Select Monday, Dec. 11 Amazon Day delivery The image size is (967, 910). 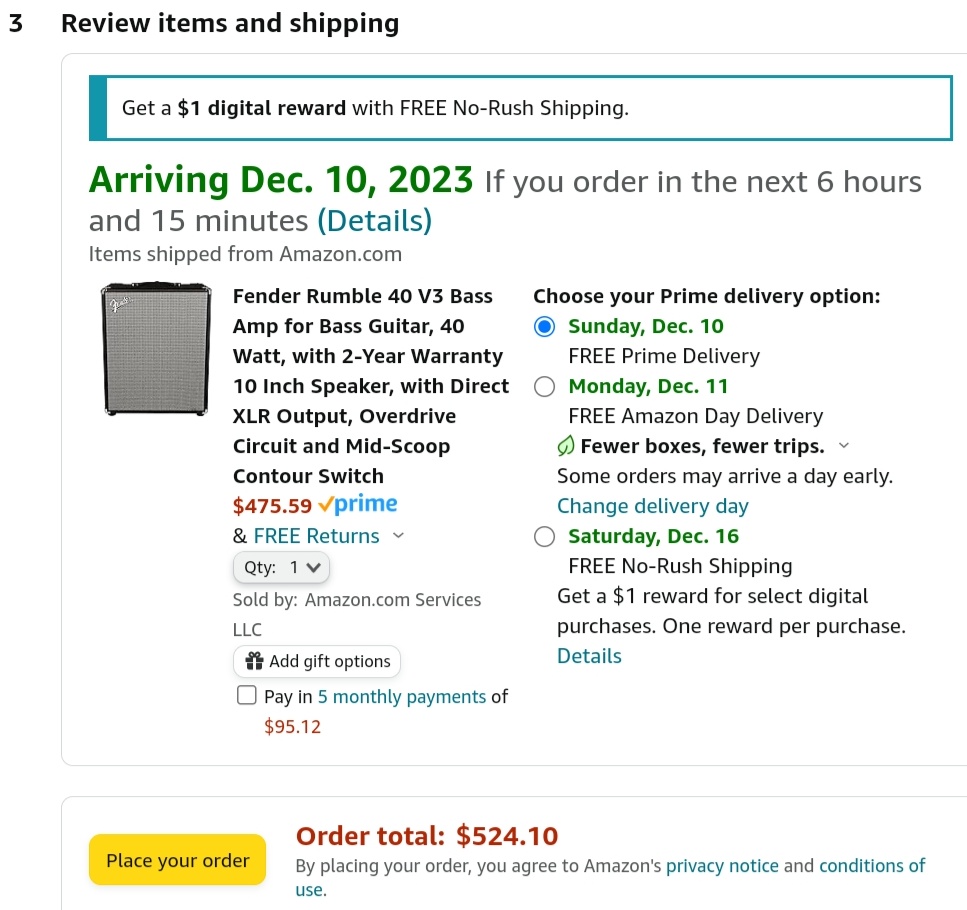545,387
